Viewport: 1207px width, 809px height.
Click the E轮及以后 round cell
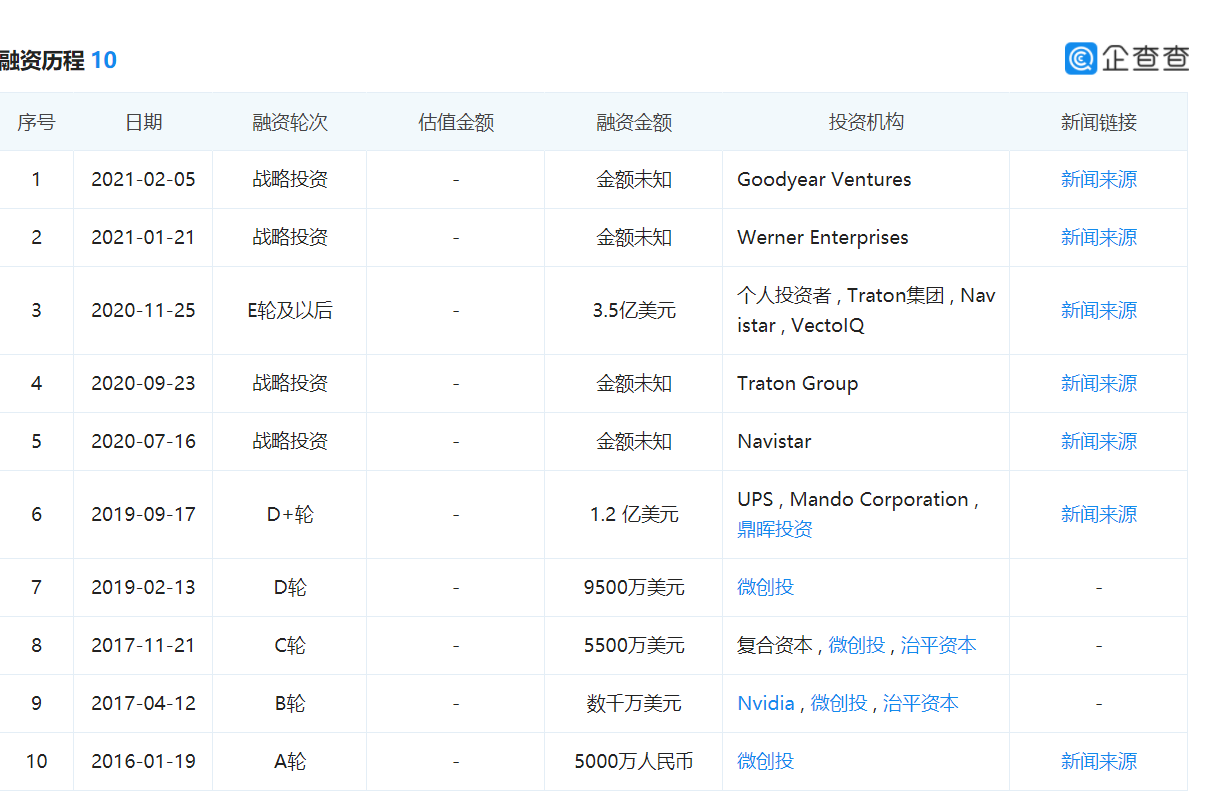290,311
